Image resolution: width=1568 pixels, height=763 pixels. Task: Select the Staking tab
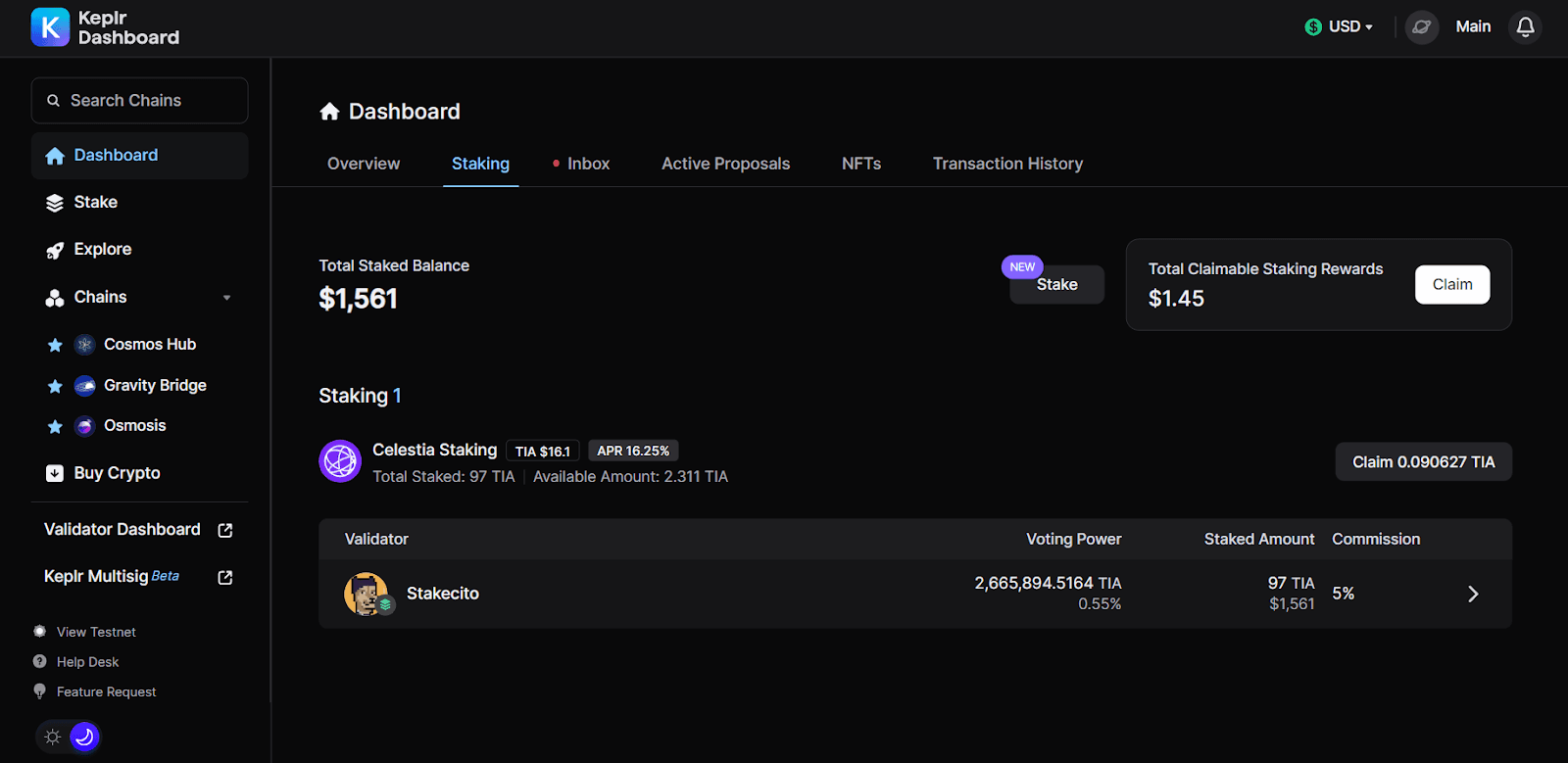(480, 164)
